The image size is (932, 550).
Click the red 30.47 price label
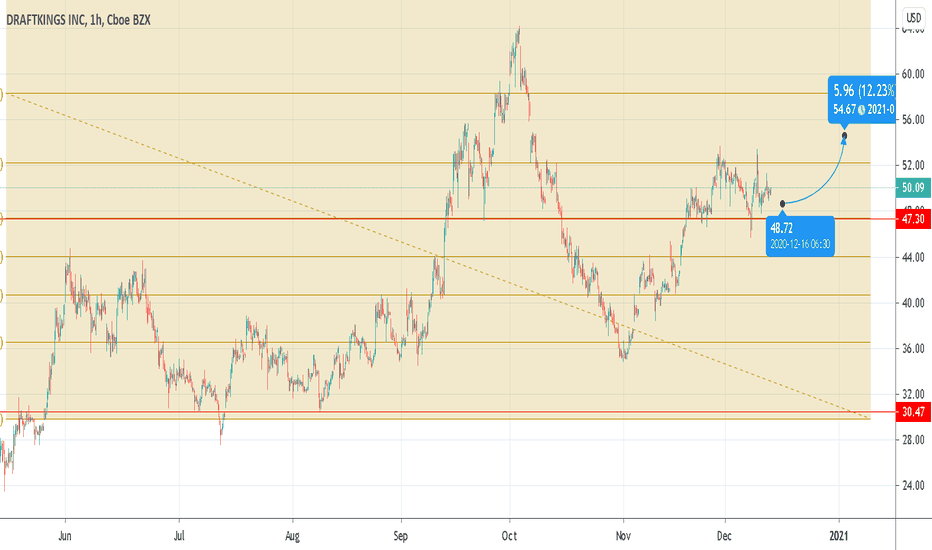(x=913, y=411)
